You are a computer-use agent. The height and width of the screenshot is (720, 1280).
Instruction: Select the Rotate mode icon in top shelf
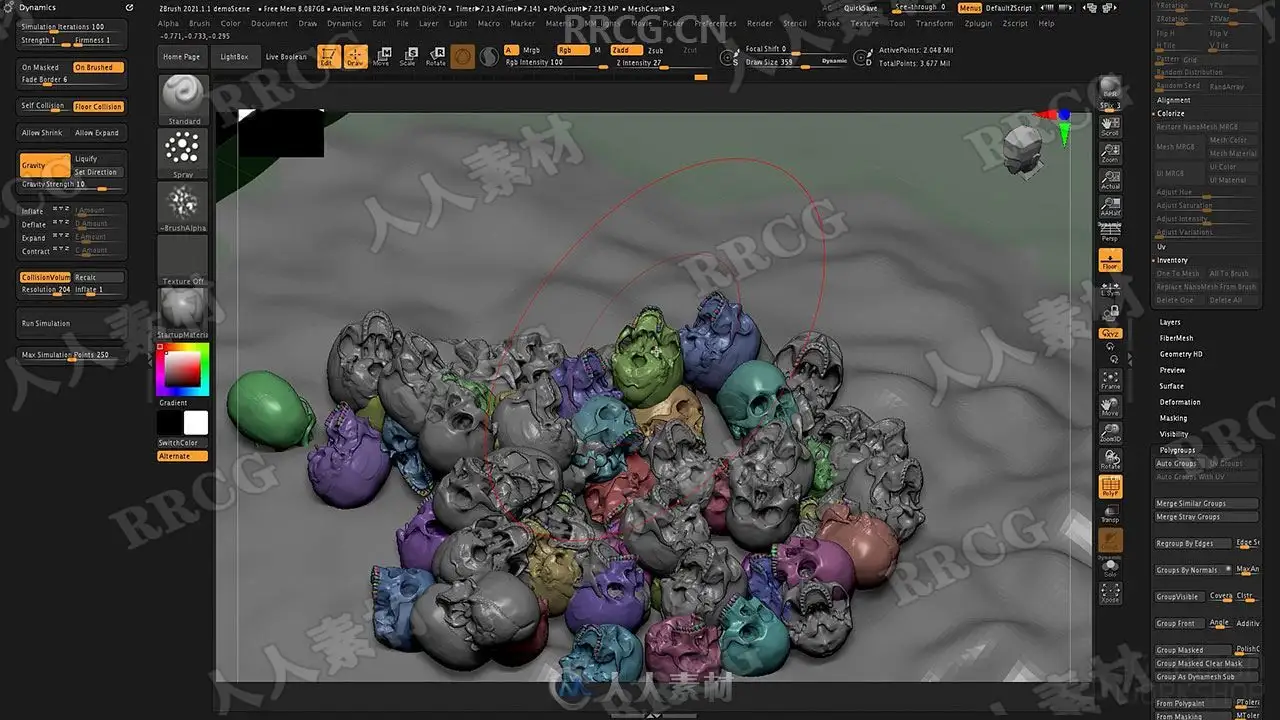436,57
